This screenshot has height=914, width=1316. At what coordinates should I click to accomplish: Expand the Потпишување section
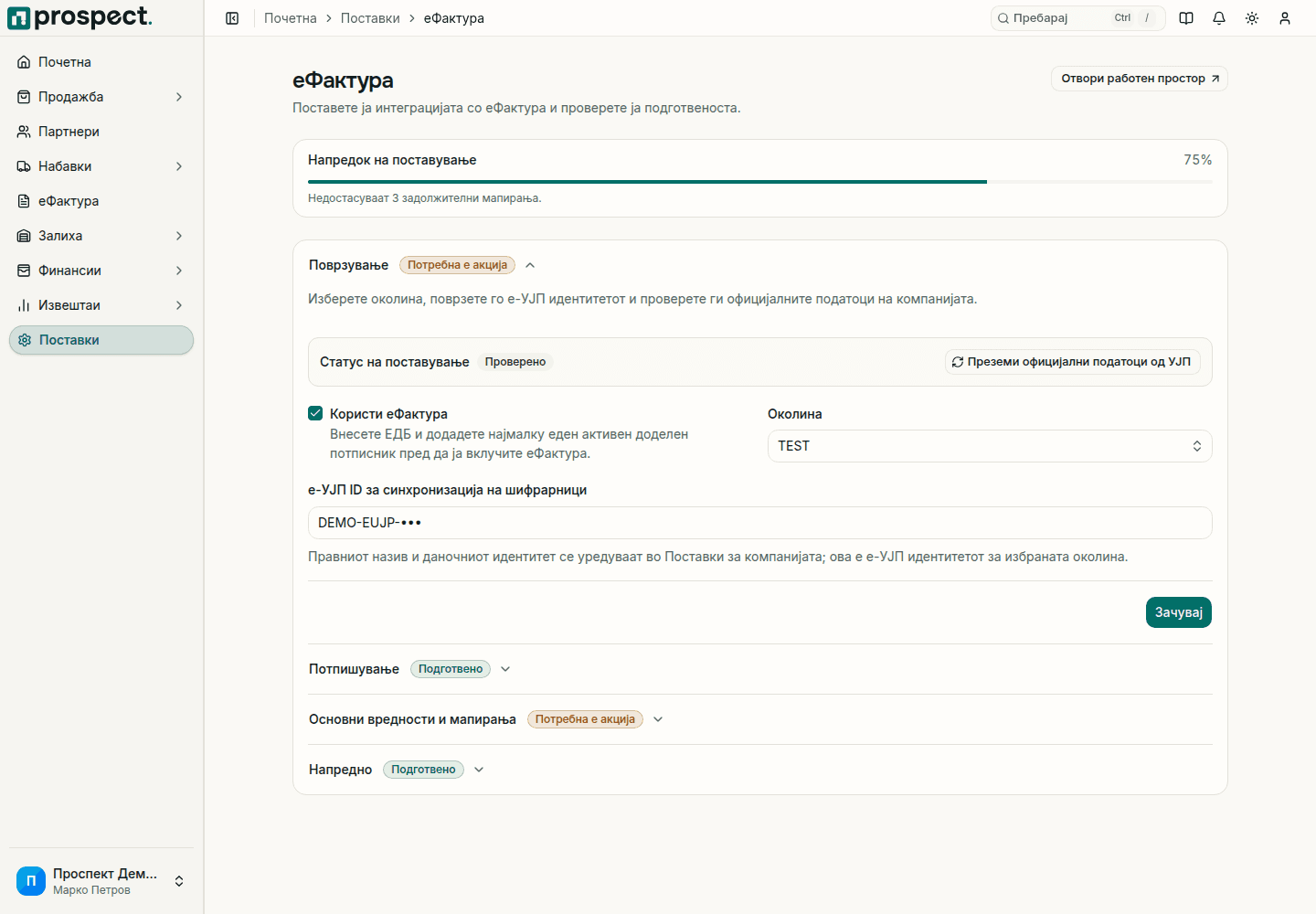505,669
